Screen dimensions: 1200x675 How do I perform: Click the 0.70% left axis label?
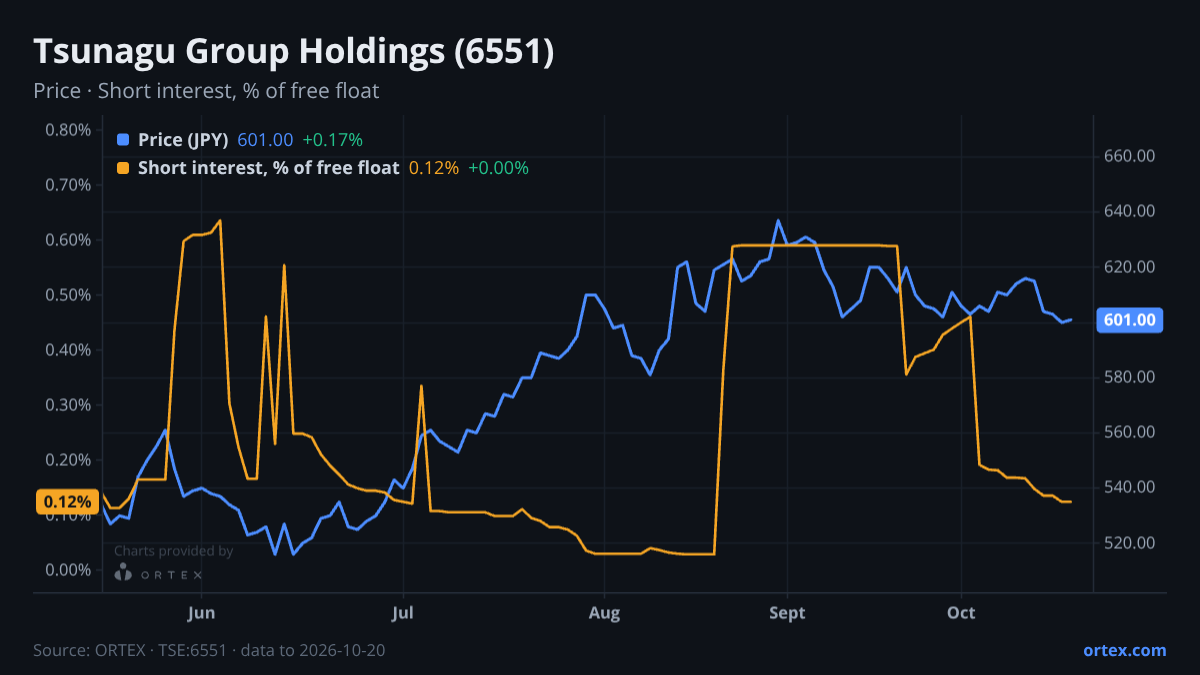coord(69,185)
